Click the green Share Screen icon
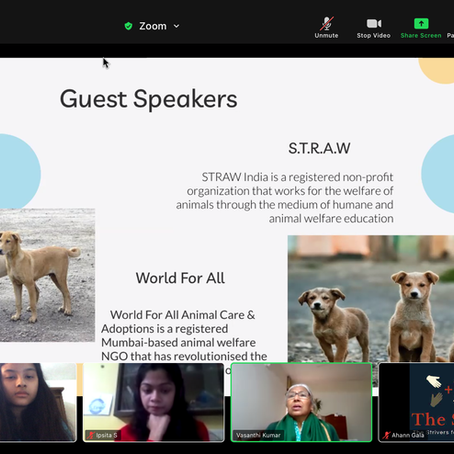The width and height of the screenshot is (454, 454). tap(421, 24)
